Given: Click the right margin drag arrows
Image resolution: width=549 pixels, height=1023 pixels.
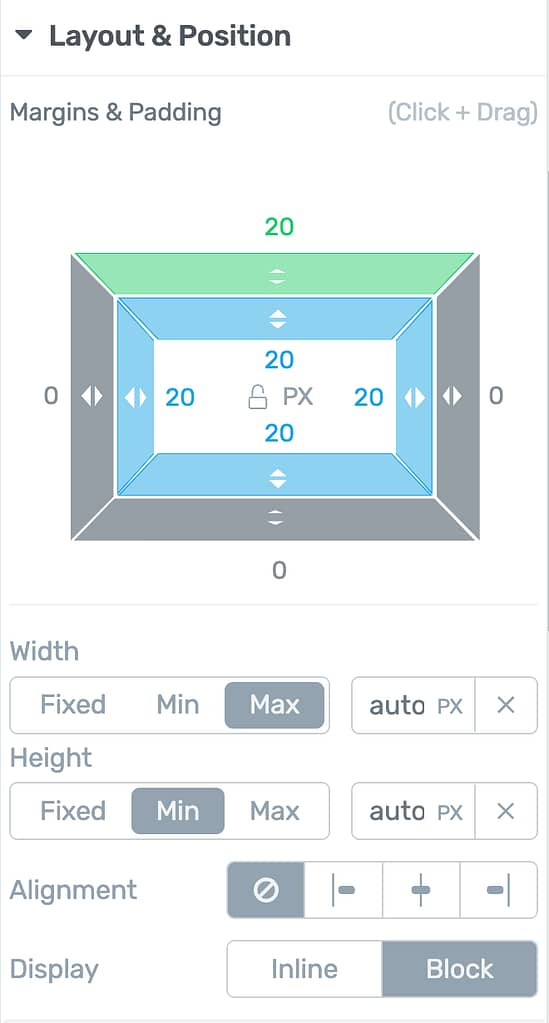Looking at the screenshot, I should click(x=452, y=395).
